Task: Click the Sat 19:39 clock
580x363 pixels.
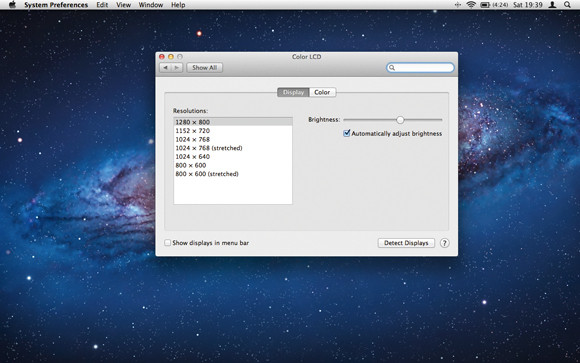Action: [x=528, y=5]
